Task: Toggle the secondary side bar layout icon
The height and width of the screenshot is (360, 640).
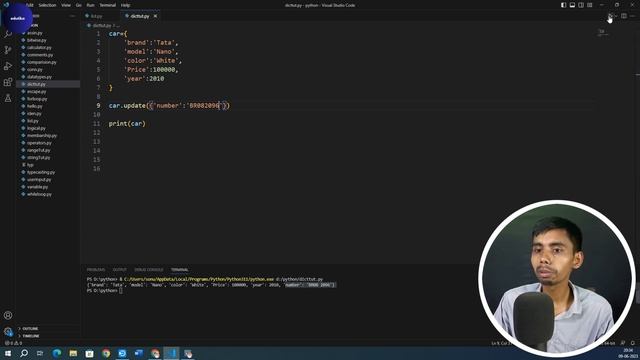Action: click(x=581, y=5)
